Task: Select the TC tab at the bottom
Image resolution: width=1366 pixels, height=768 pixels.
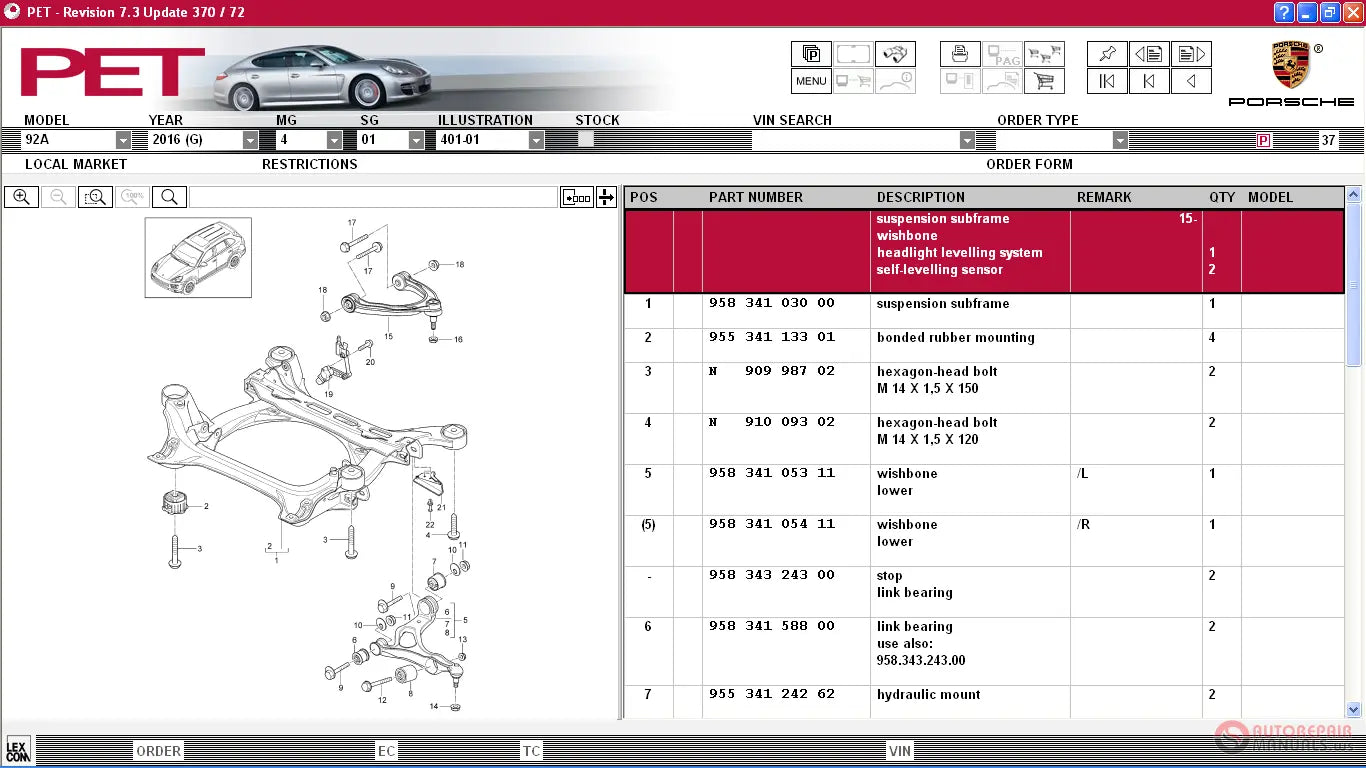Action: 531,751
